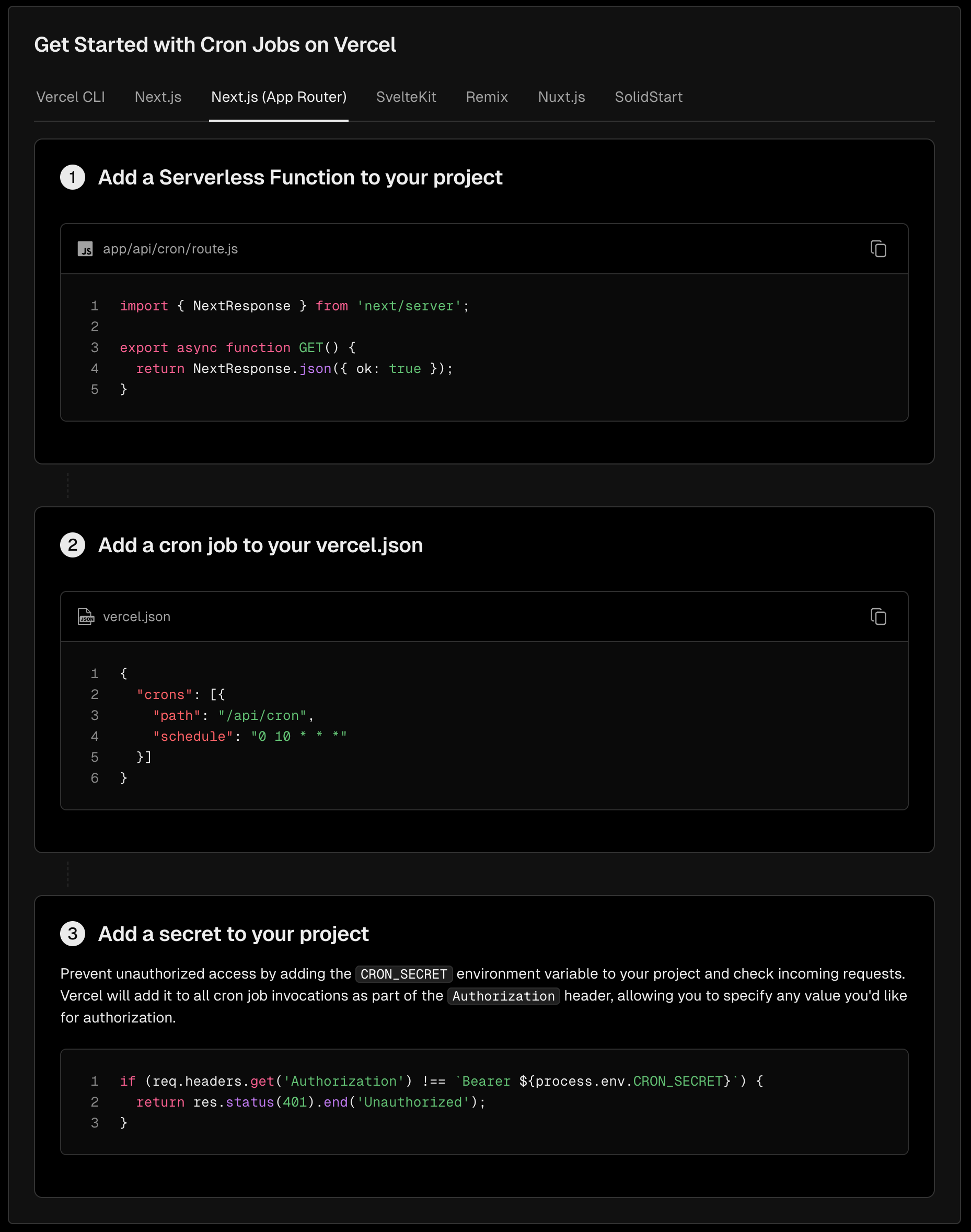Show the SvelteKit instructions tab
This screenshot has width=971, height=1232.
click(406, 97)
